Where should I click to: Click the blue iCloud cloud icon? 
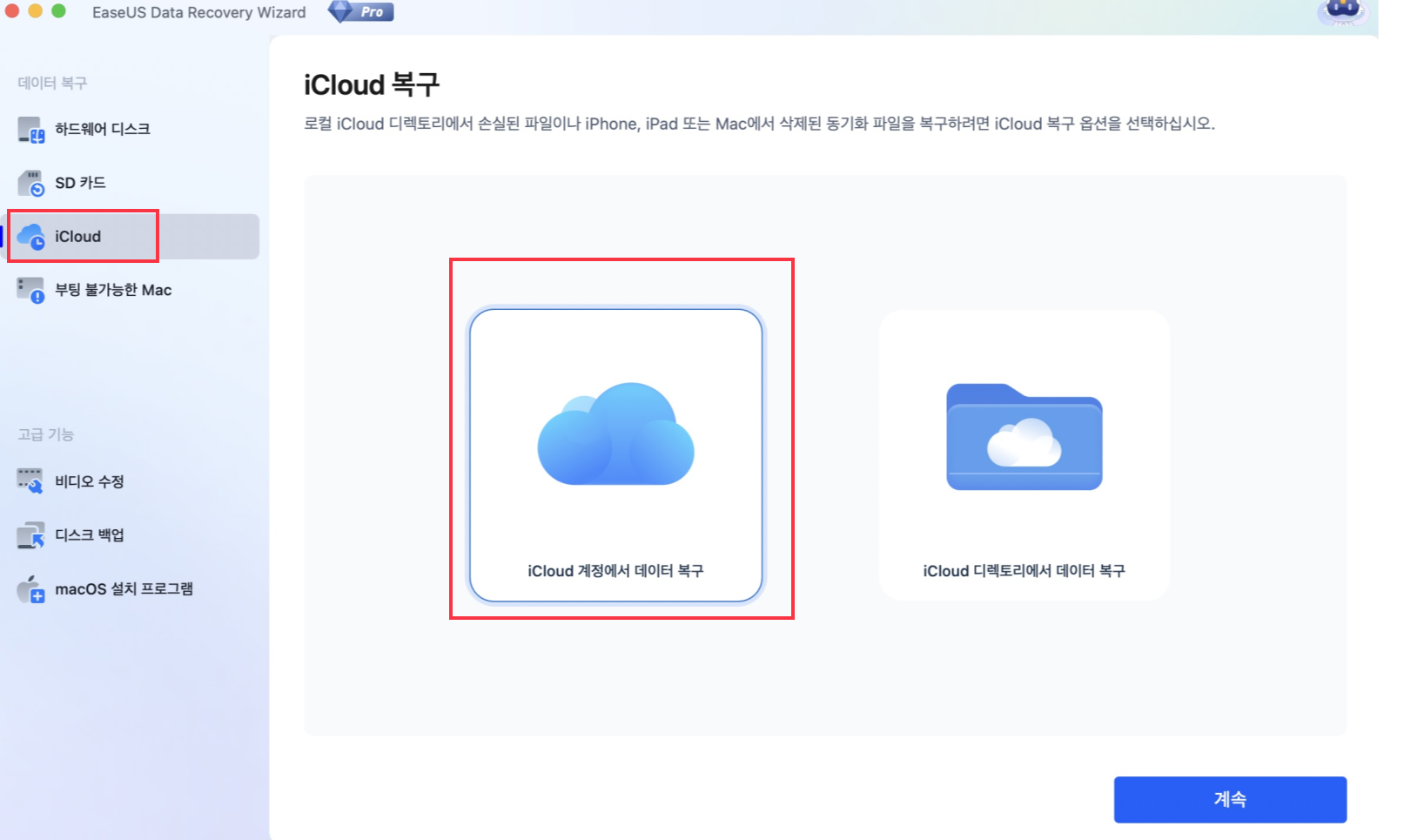(x=615, y=434)
